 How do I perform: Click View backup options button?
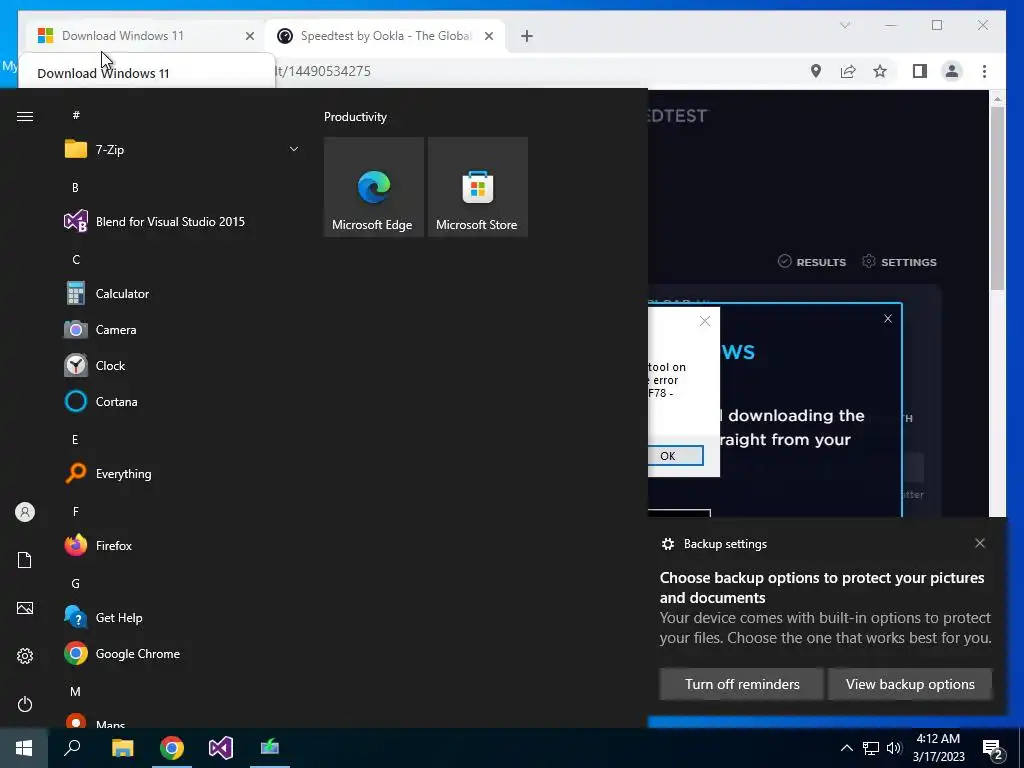click(910, 684)
